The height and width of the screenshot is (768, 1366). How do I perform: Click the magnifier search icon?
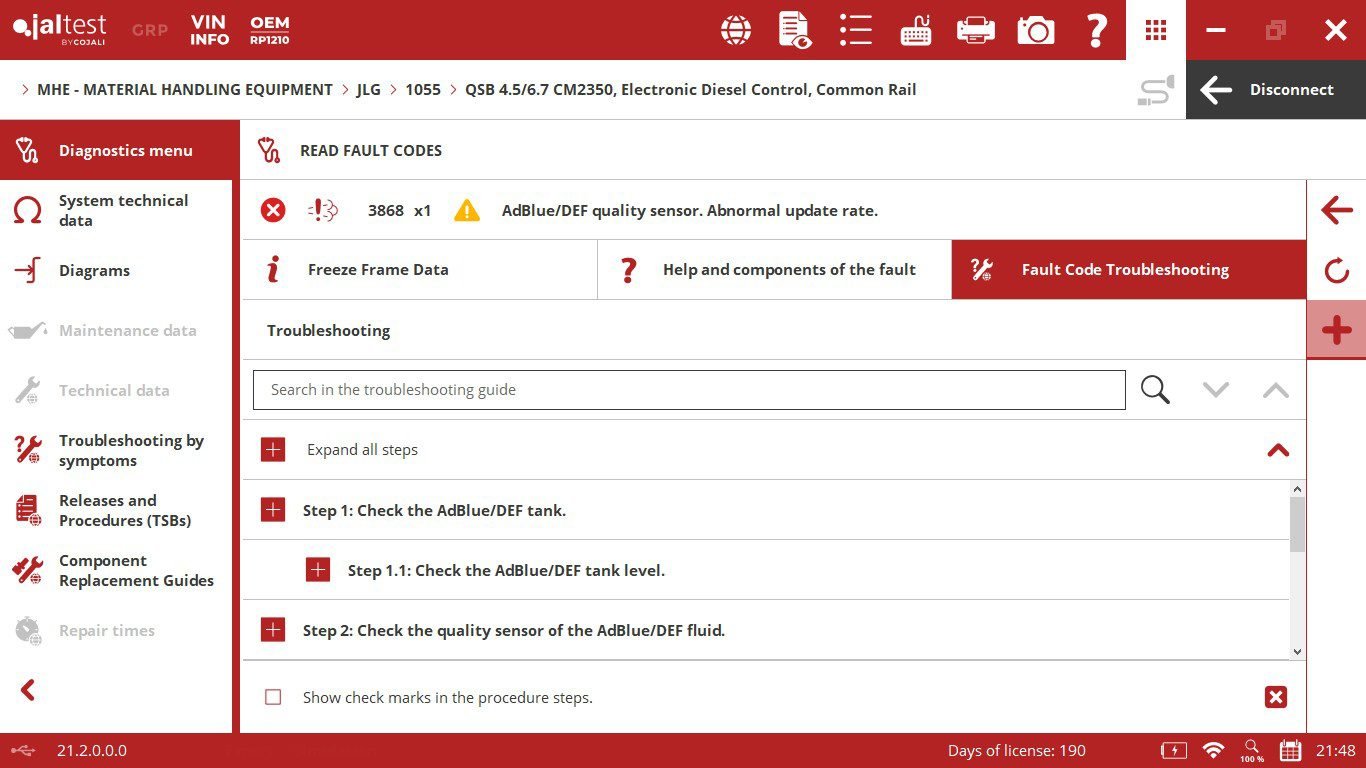point(1155,390)
